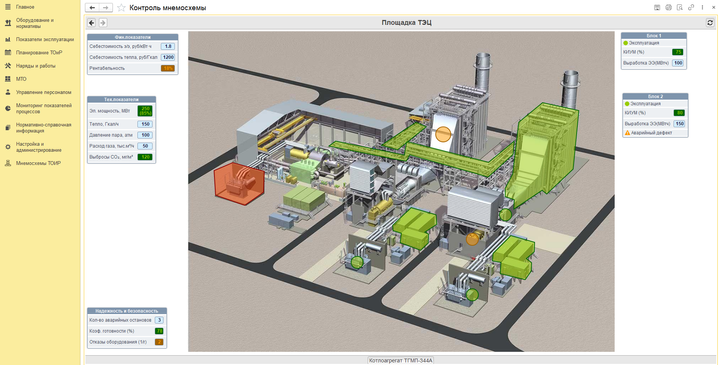Open Наряды и работы tools icon
Image resolution: width=720 pixels, height=365 pixels.
point(8,66)
